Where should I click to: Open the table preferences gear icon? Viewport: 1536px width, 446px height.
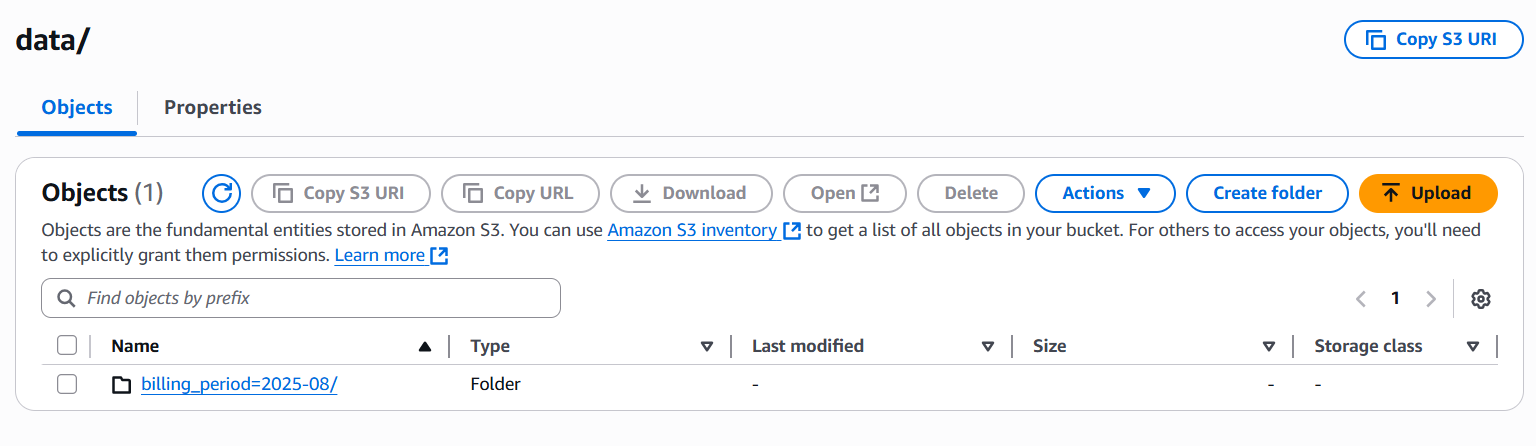(1481, 298)
